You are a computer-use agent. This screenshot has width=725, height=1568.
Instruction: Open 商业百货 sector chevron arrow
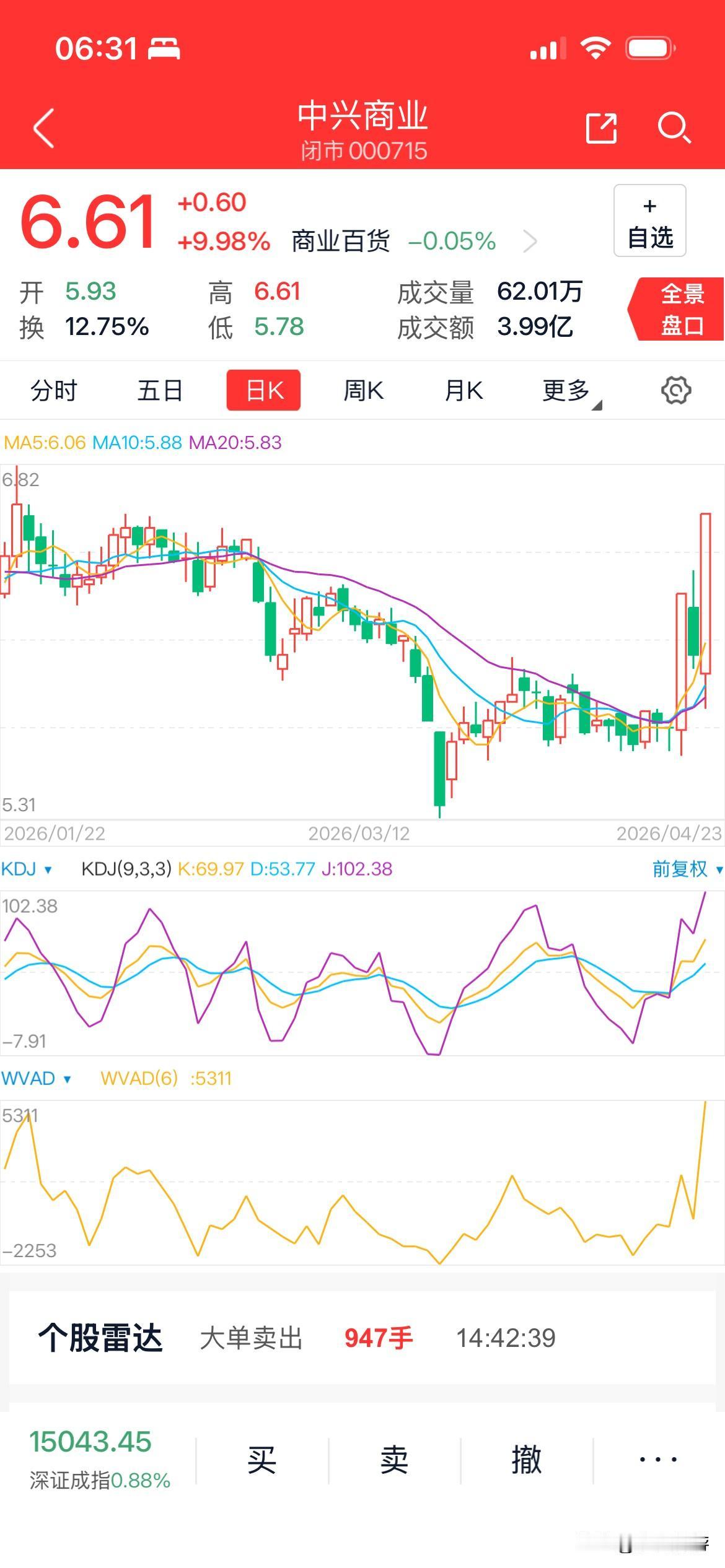point(530,241)
